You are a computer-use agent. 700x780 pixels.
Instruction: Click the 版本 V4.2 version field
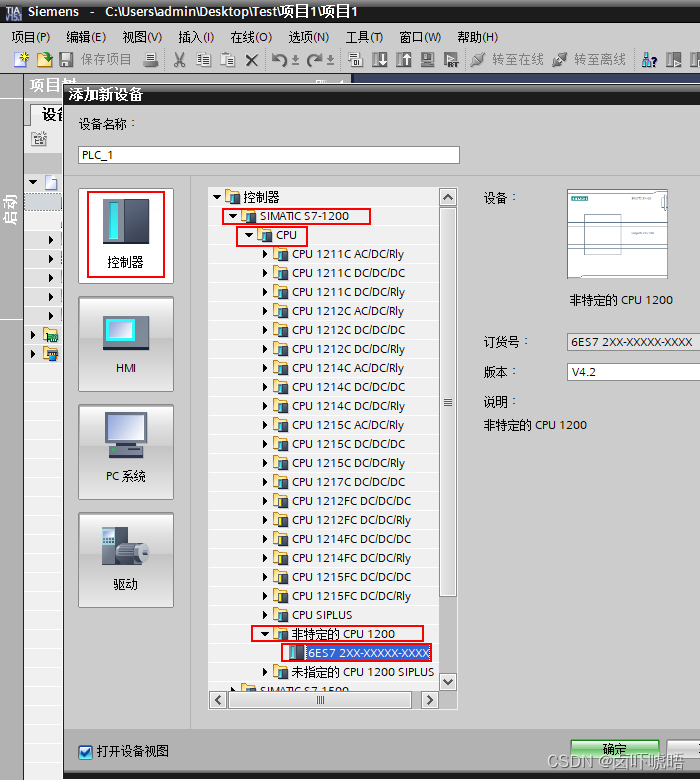click(x=633, y=372)
